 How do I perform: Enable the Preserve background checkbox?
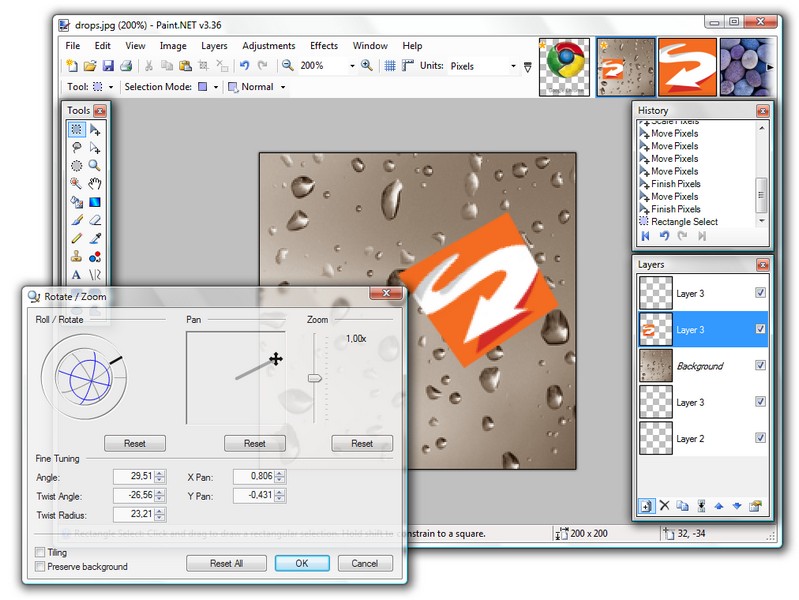40,566
